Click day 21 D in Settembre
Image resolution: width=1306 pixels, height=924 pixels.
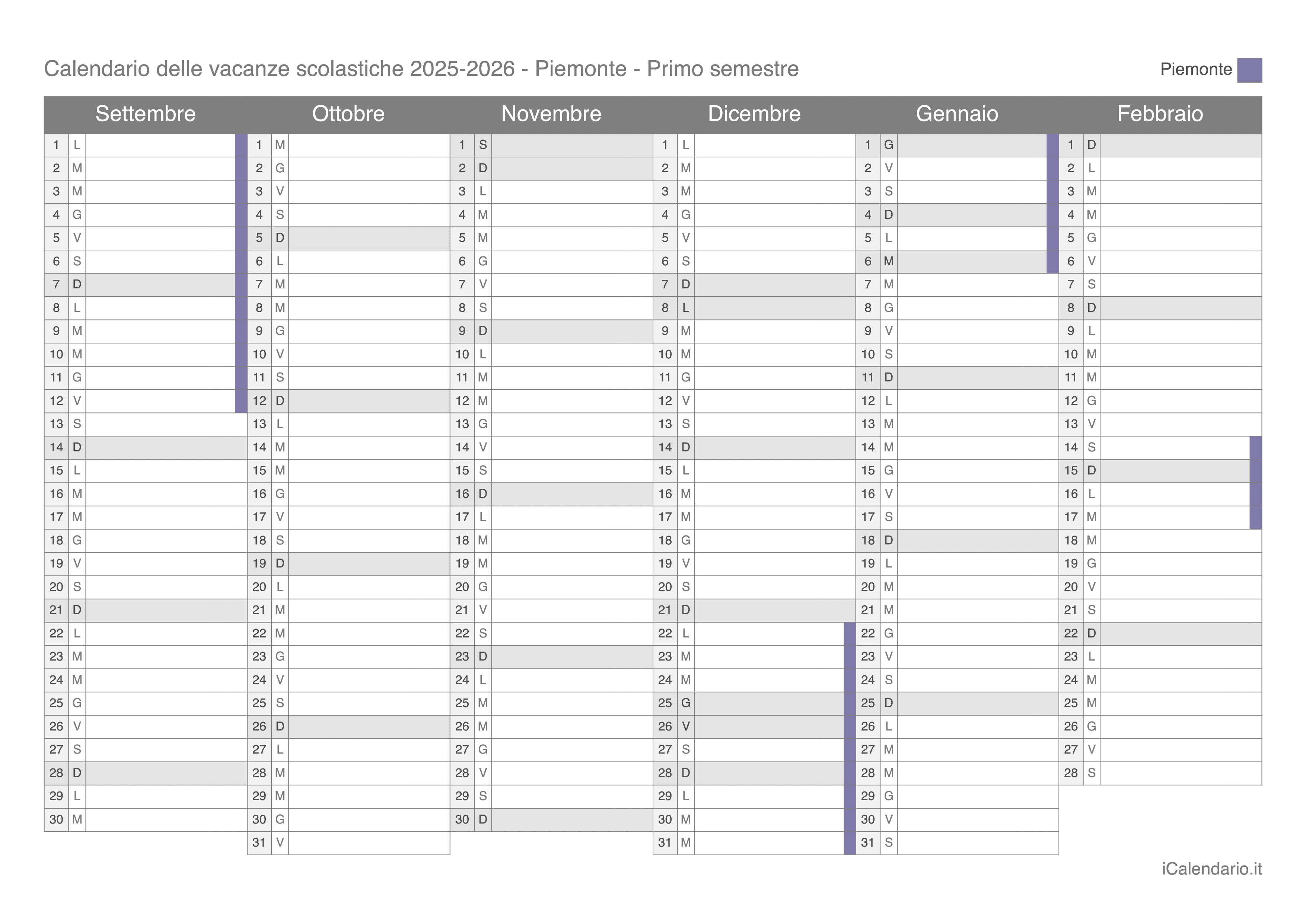[x=146, y=610]
